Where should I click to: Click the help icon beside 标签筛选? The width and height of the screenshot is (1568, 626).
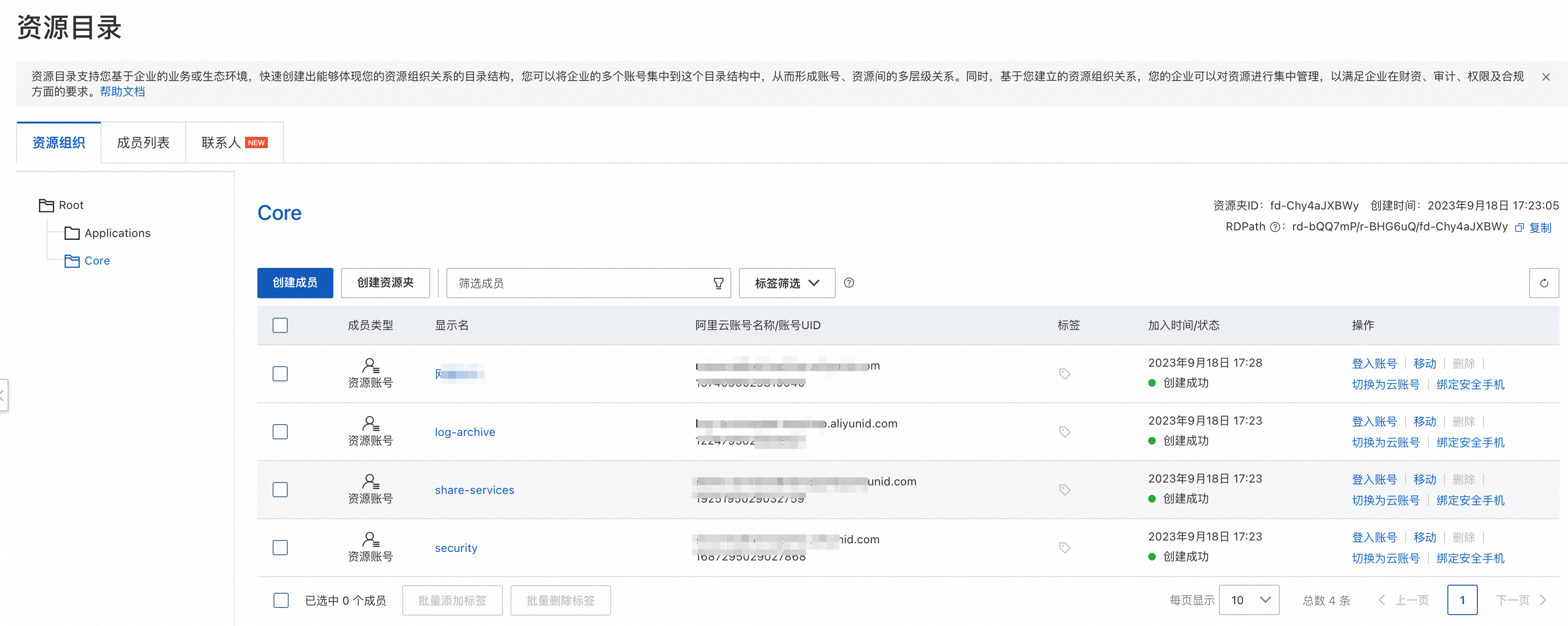tap(849, 283)
